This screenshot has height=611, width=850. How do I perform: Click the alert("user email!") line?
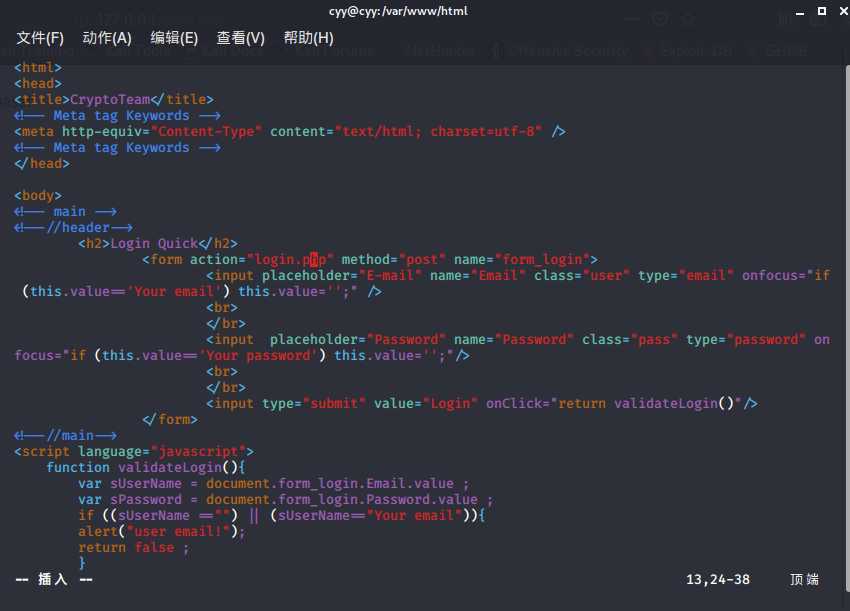tap(162, 532)
